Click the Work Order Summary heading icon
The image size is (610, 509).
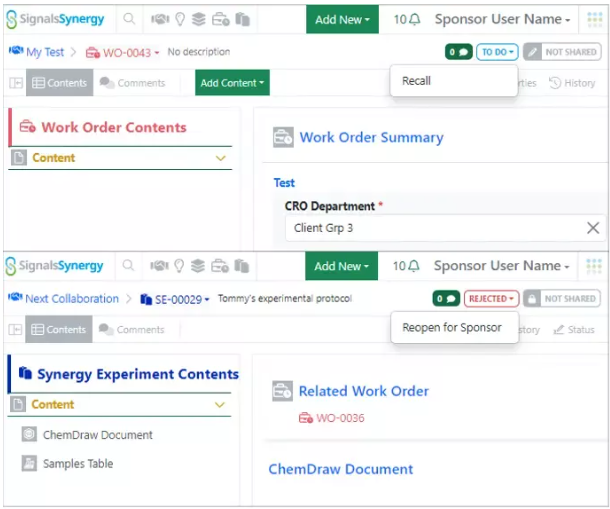[283, 138]
